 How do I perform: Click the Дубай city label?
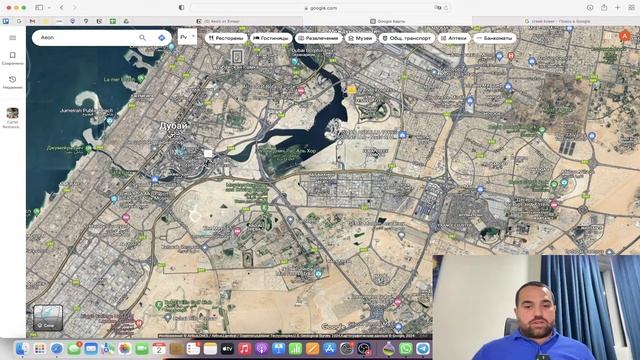(x=173, y=126)
